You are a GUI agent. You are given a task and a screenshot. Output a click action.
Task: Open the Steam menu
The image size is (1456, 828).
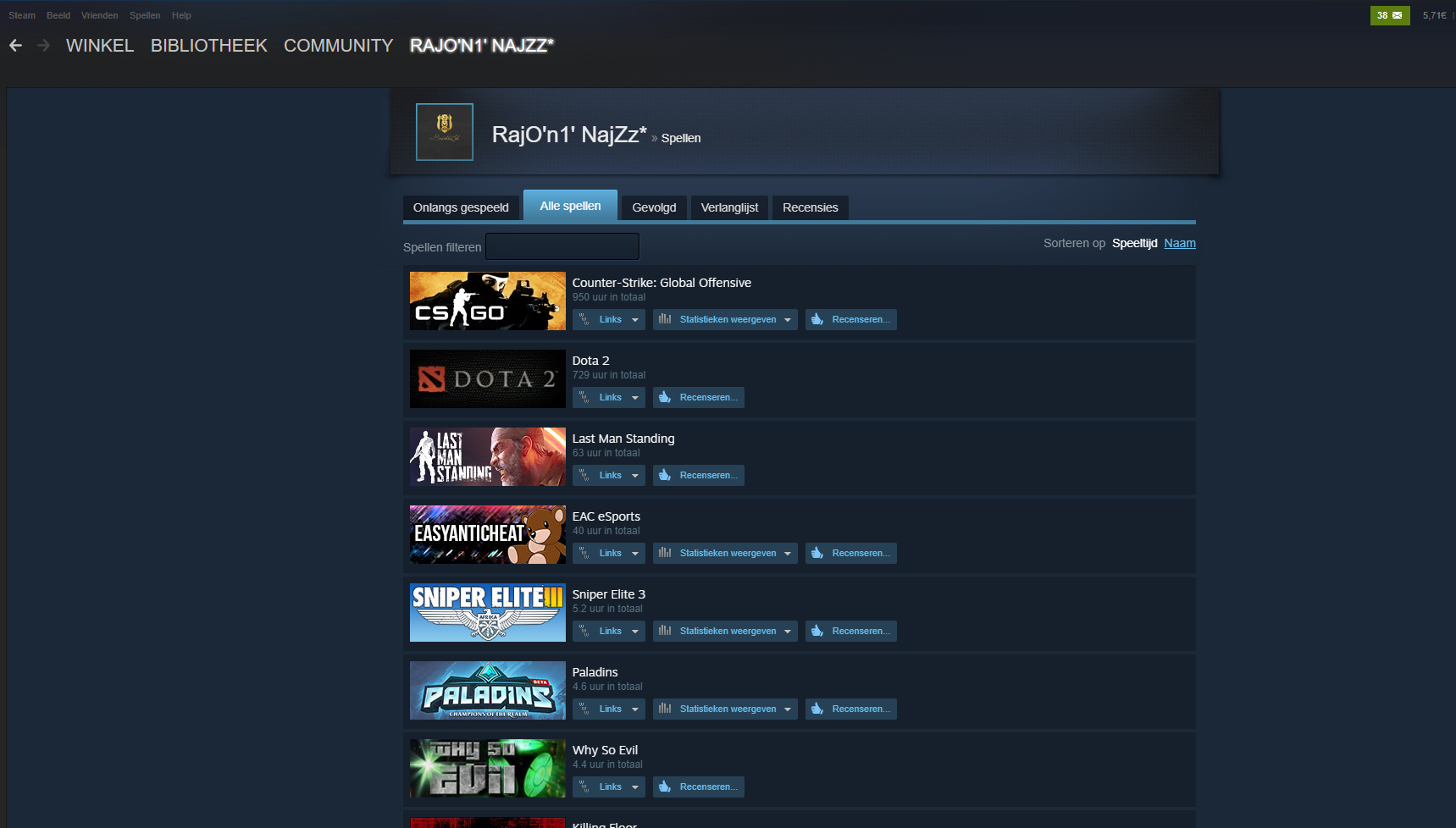22,15
